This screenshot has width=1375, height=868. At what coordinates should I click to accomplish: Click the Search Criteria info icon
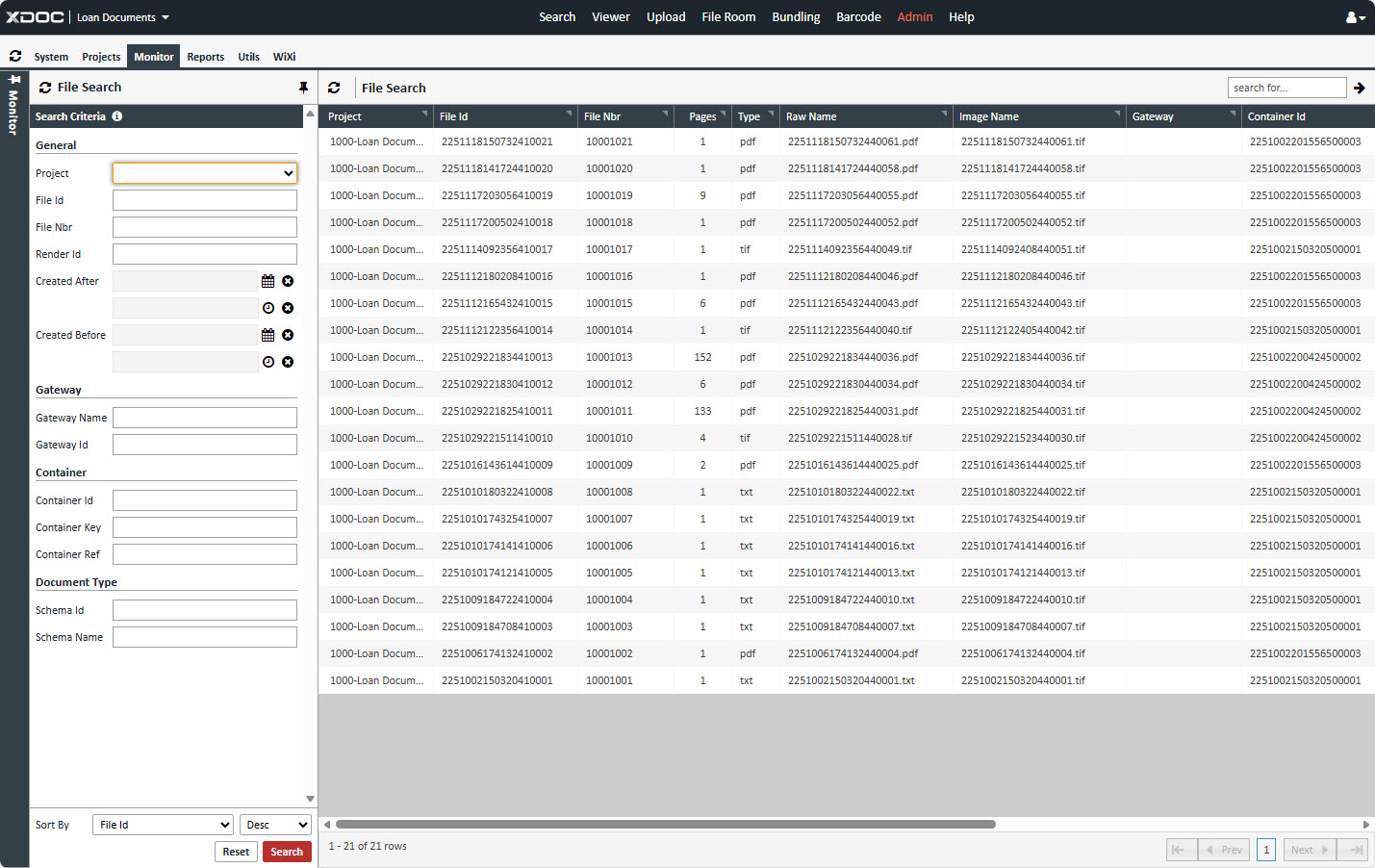[117, 116]
